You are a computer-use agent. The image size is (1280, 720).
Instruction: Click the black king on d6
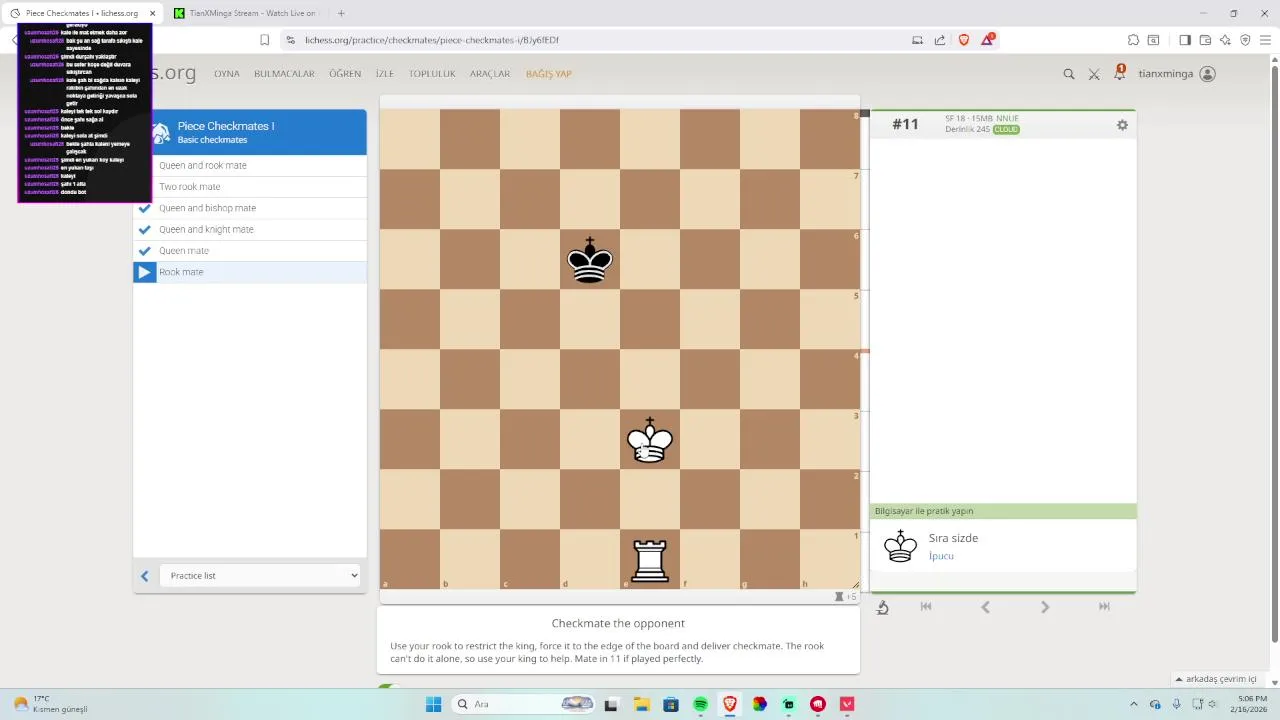590,260
